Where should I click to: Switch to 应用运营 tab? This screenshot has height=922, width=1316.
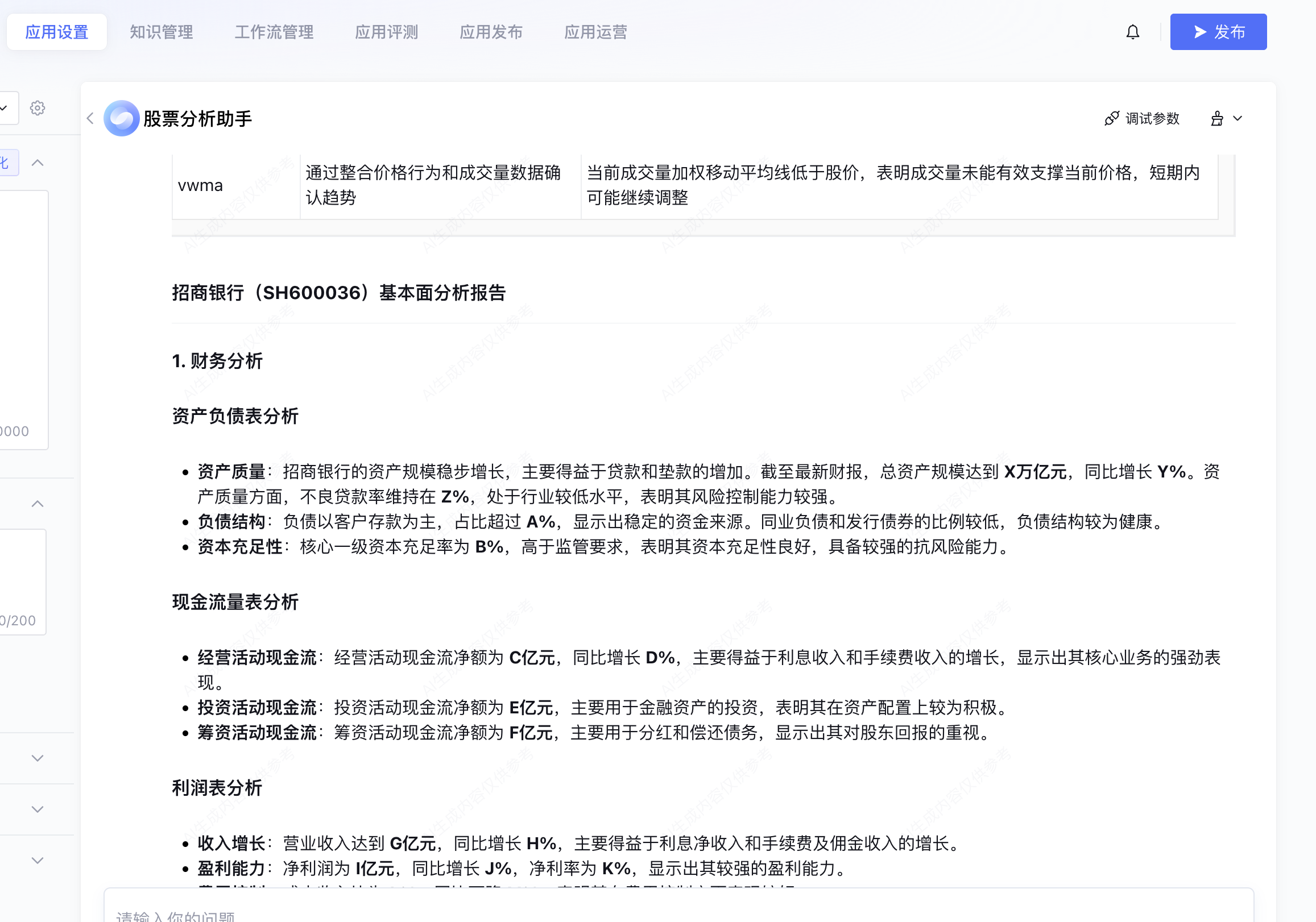click(595, 32)
